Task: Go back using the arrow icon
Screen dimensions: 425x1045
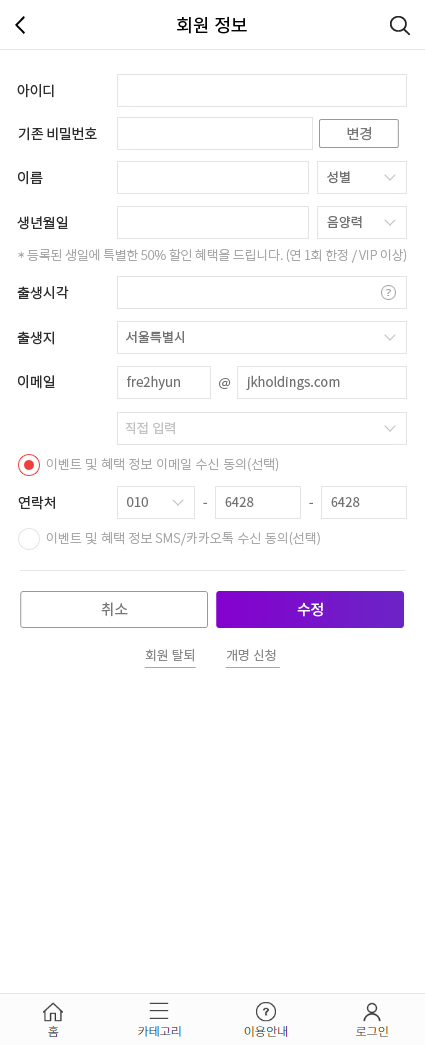Action: (21, 25)
